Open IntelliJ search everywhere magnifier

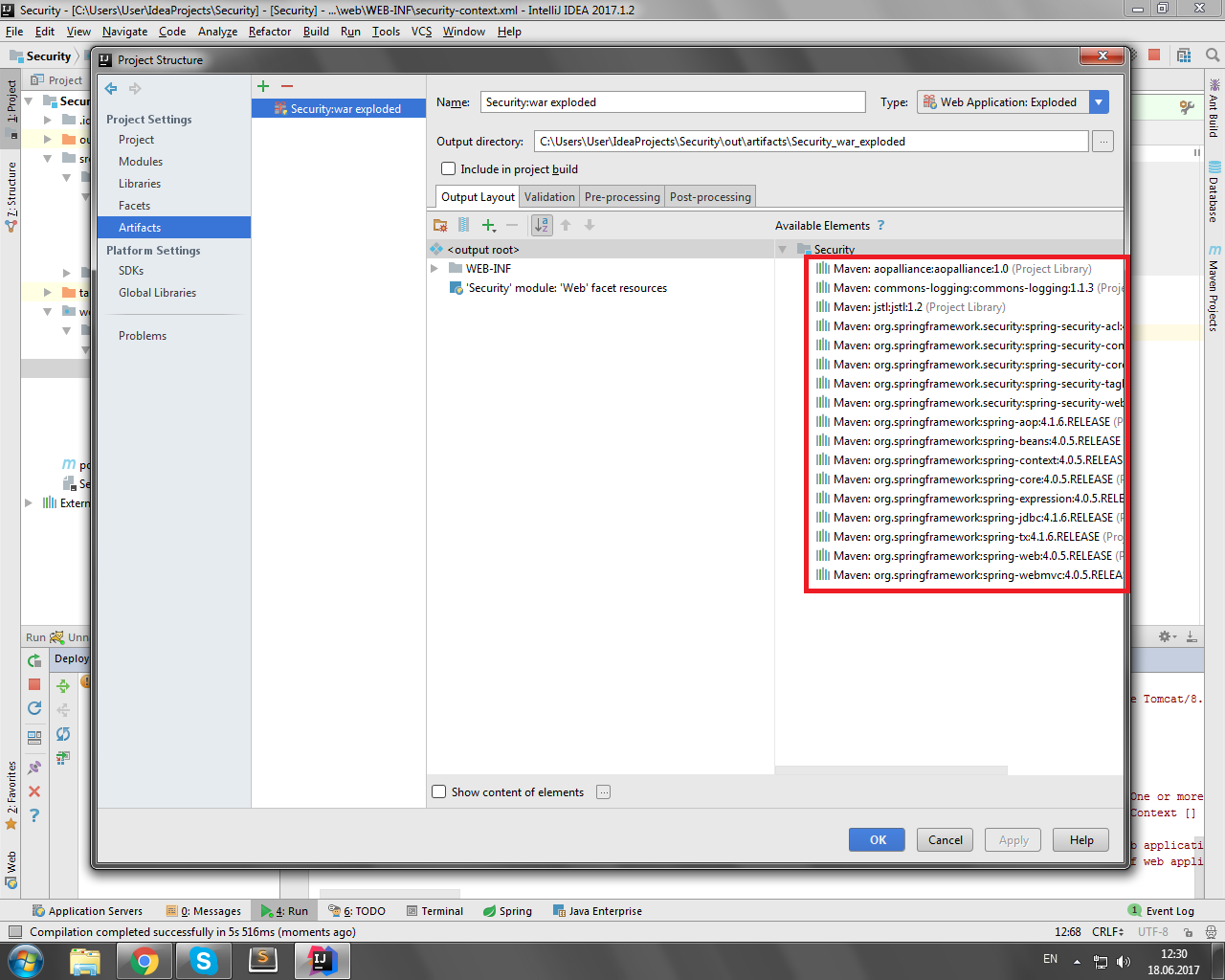1212,56
